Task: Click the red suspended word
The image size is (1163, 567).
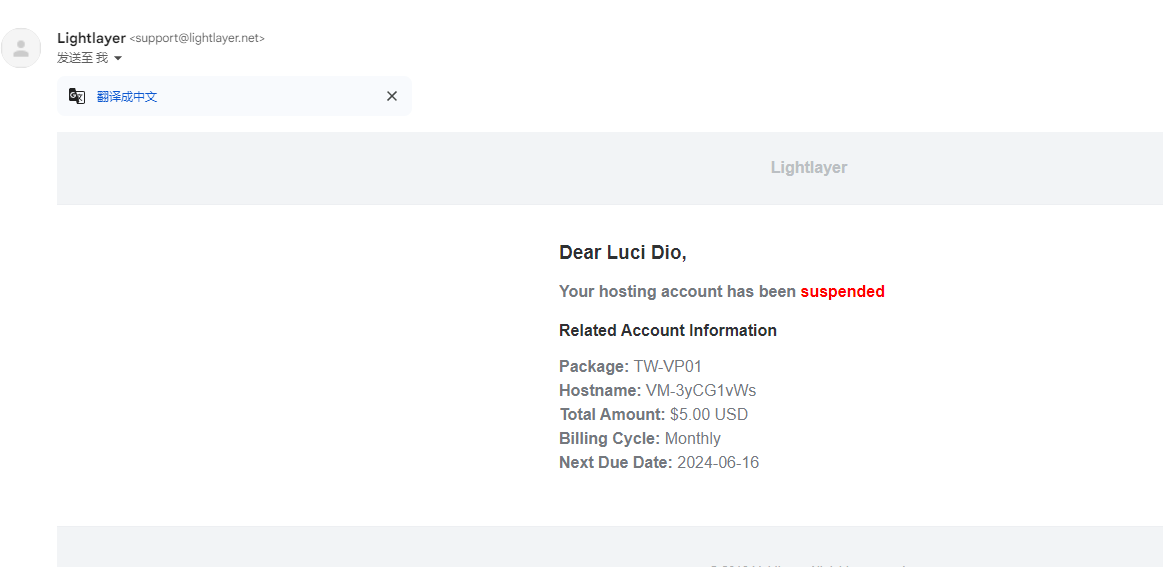Action: pos(843,292)
